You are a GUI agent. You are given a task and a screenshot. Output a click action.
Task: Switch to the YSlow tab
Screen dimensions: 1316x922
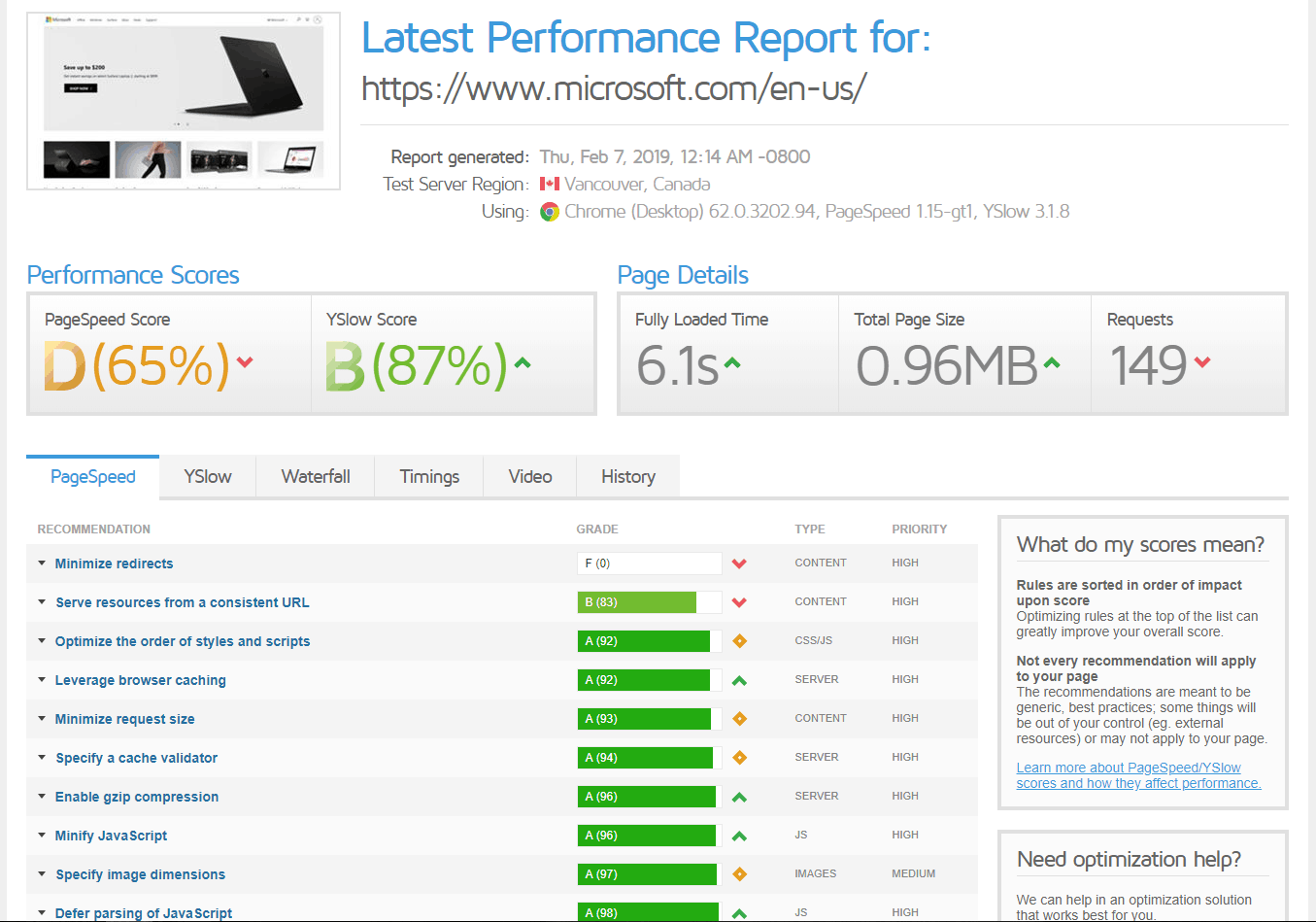tap(208, 476)
